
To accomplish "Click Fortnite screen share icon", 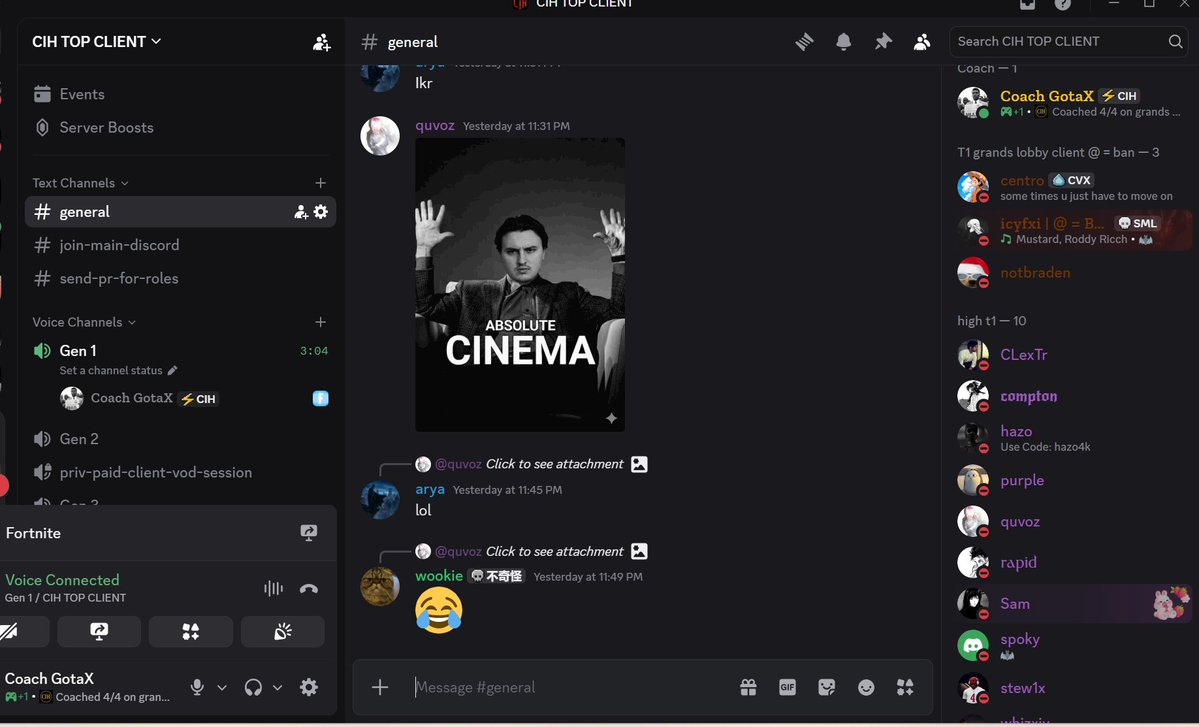I will [x=309, y=533].
